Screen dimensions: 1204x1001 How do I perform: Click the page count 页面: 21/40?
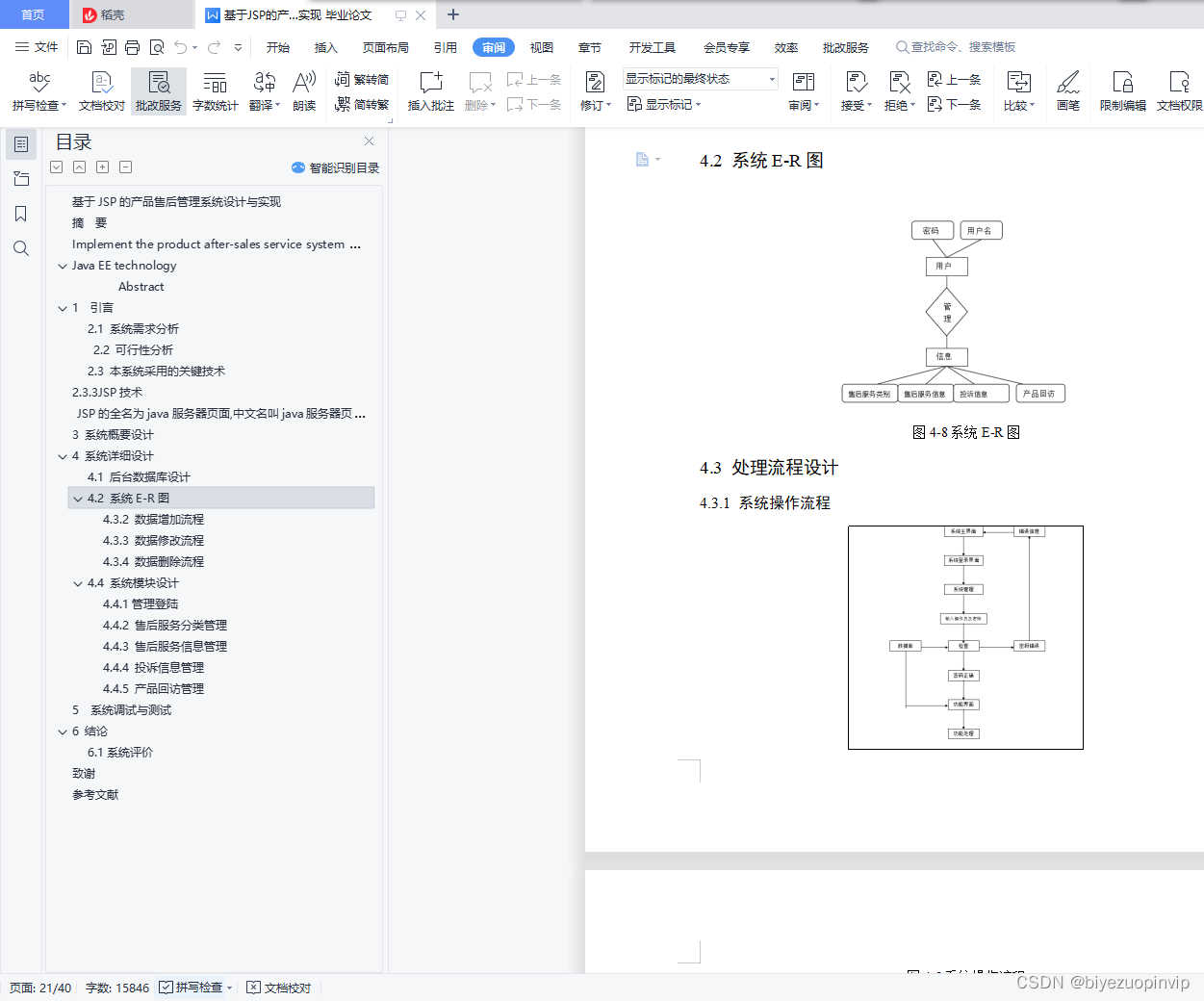coord(40,988)
